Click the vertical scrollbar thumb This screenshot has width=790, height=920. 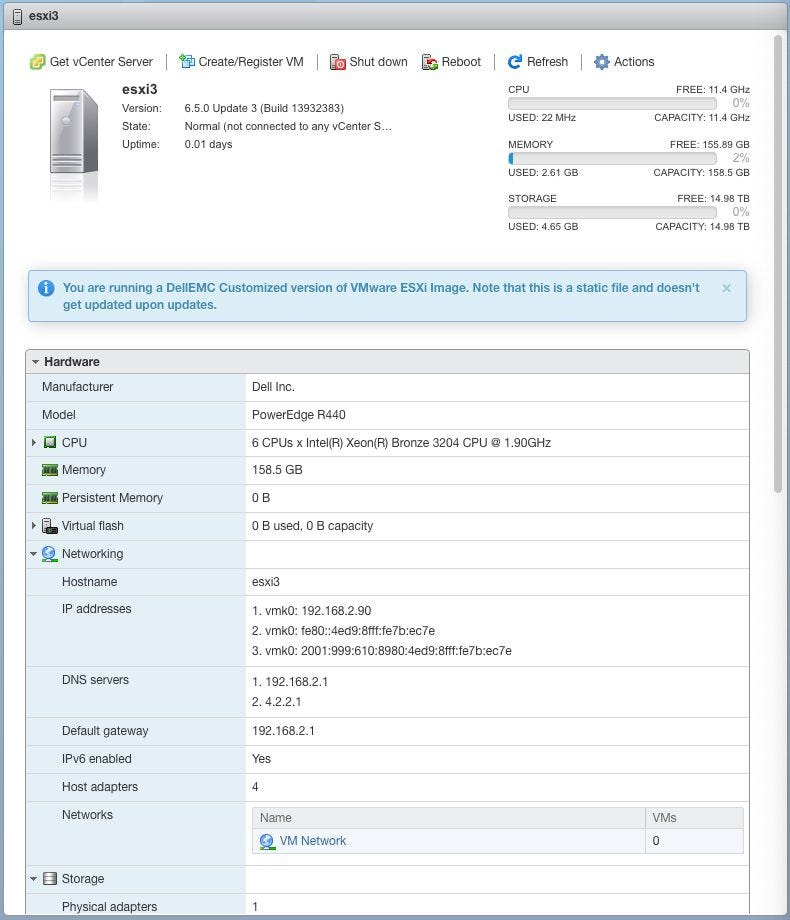point(778,264)
